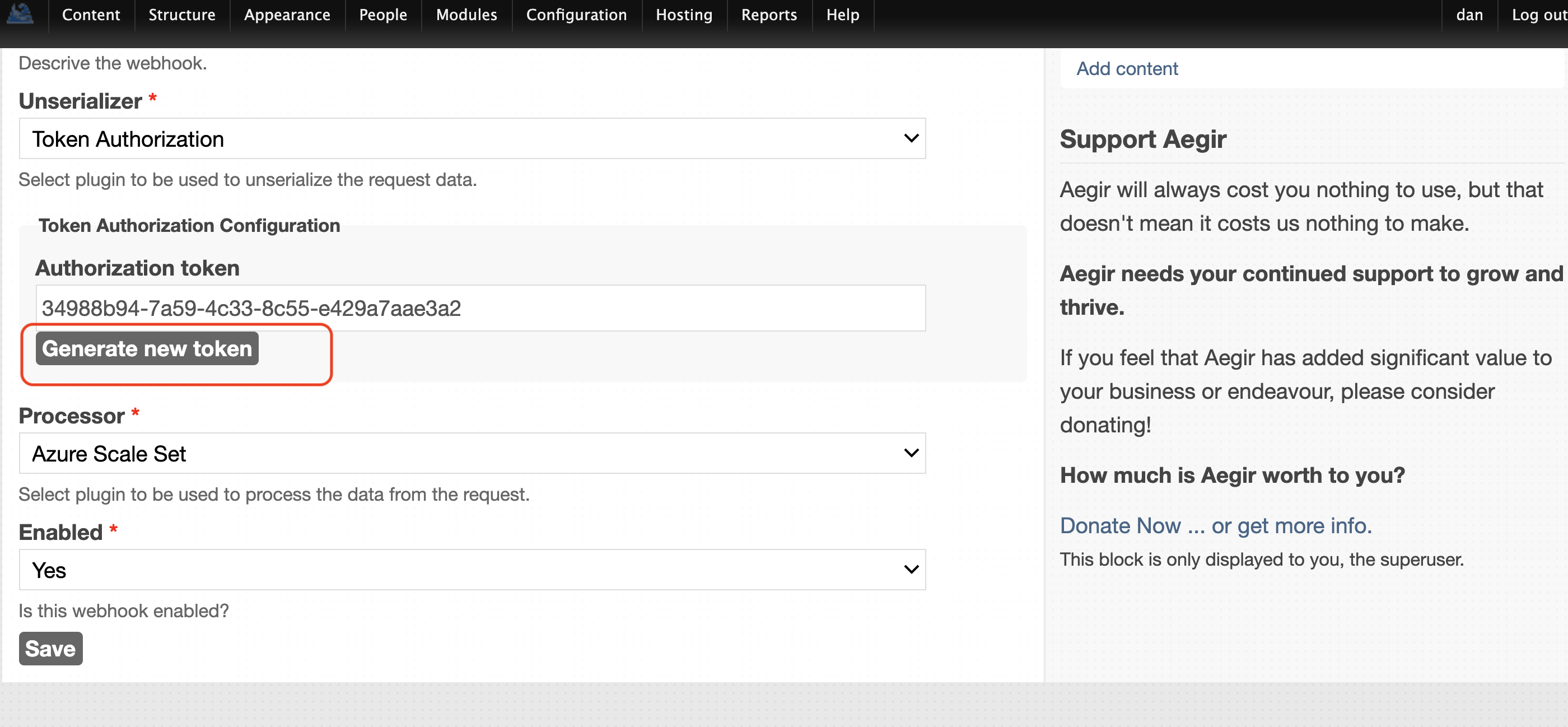This screenshot has width=1568, height=727.
Task: Open the Reports admin menu
Action: tap(769, 15)
